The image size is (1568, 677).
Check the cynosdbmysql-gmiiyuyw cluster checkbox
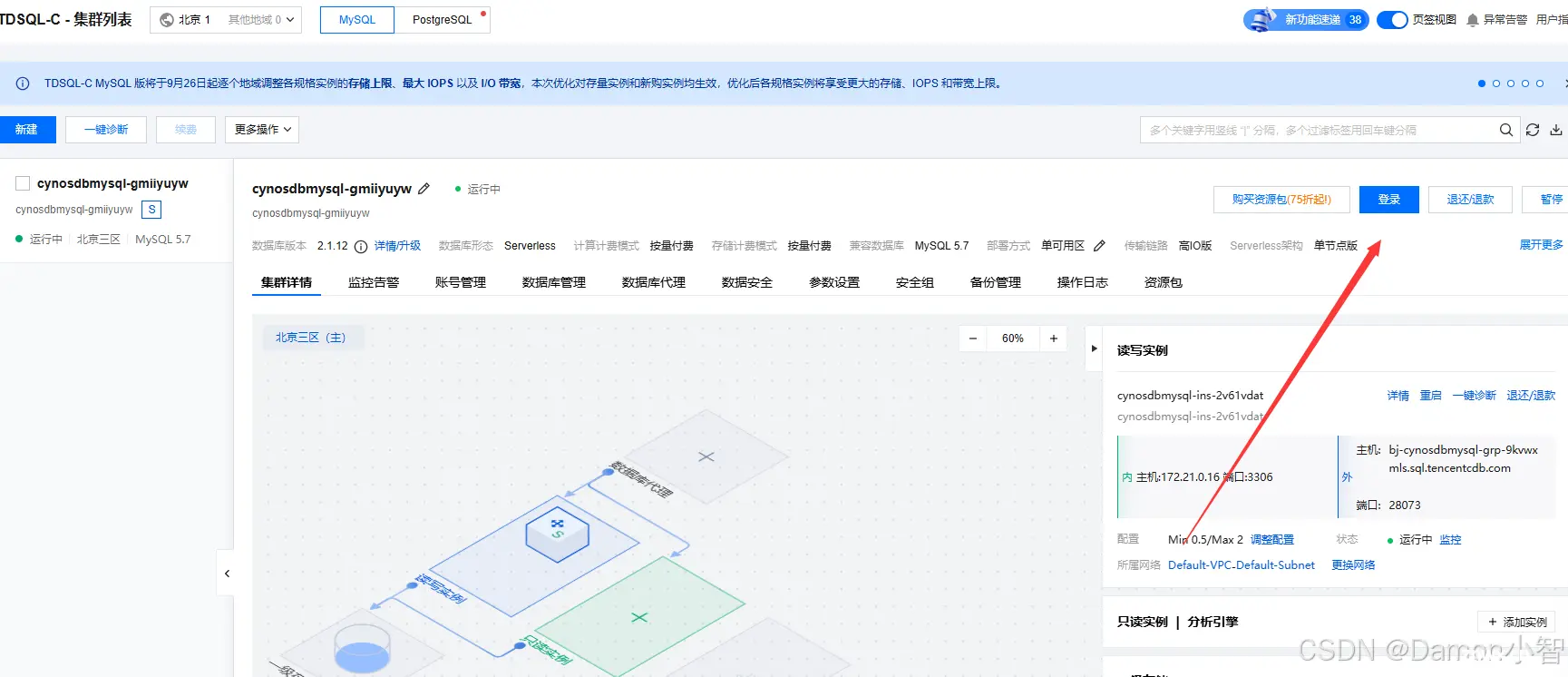click(24, 183)
